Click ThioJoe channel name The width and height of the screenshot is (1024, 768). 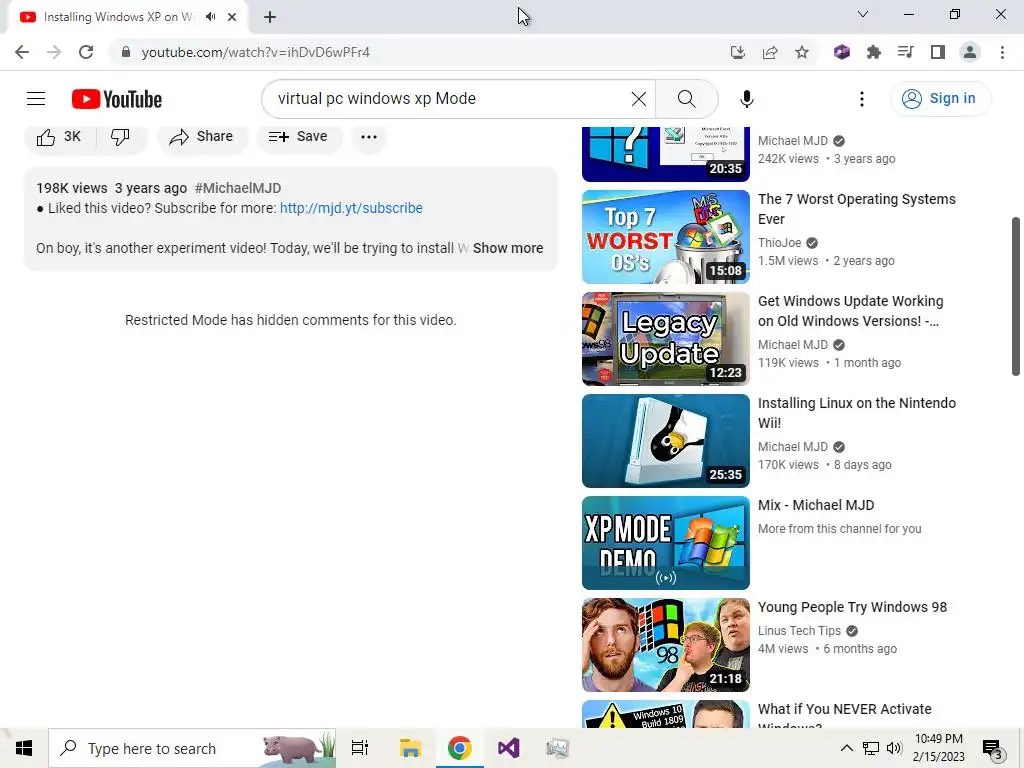click(x=779, y=243)
